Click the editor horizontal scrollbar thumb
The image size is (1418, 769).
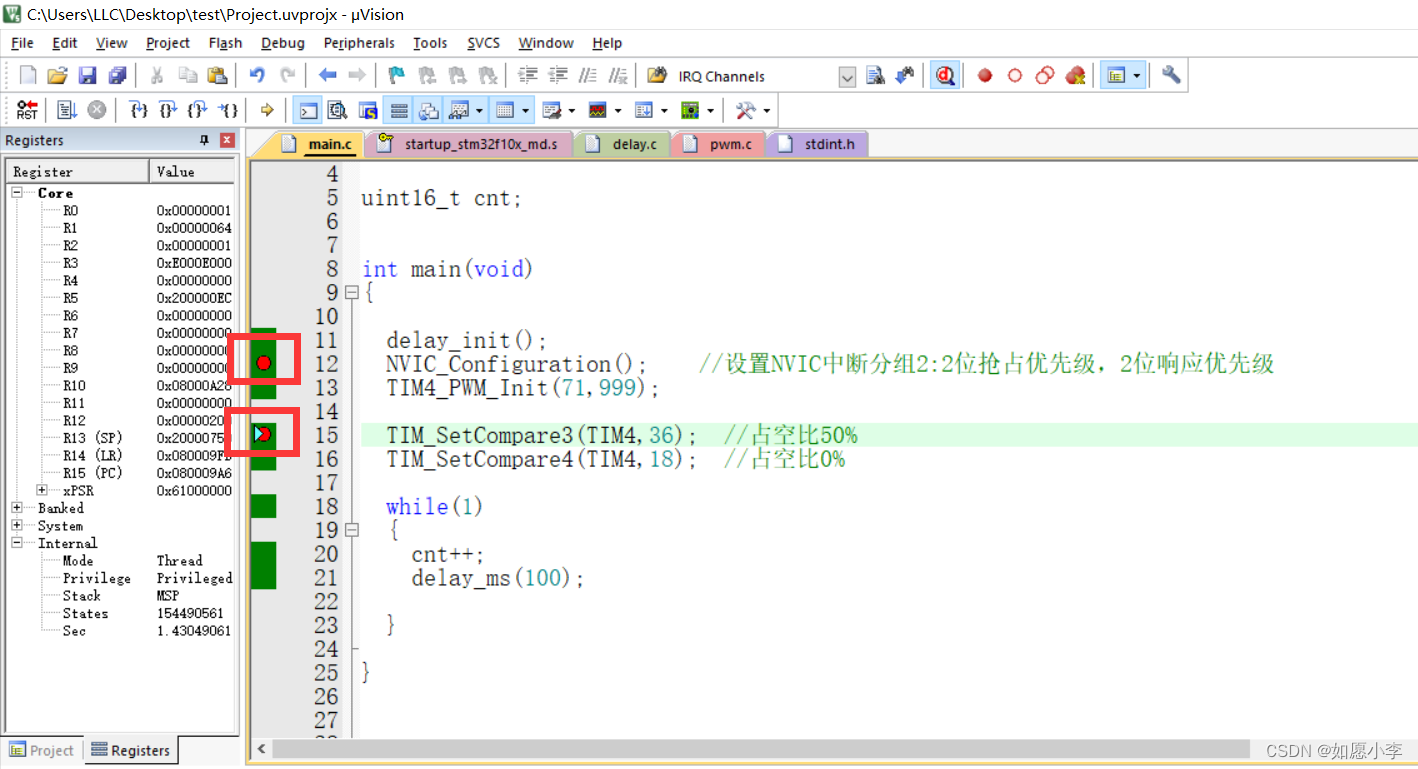click(760, 749)
